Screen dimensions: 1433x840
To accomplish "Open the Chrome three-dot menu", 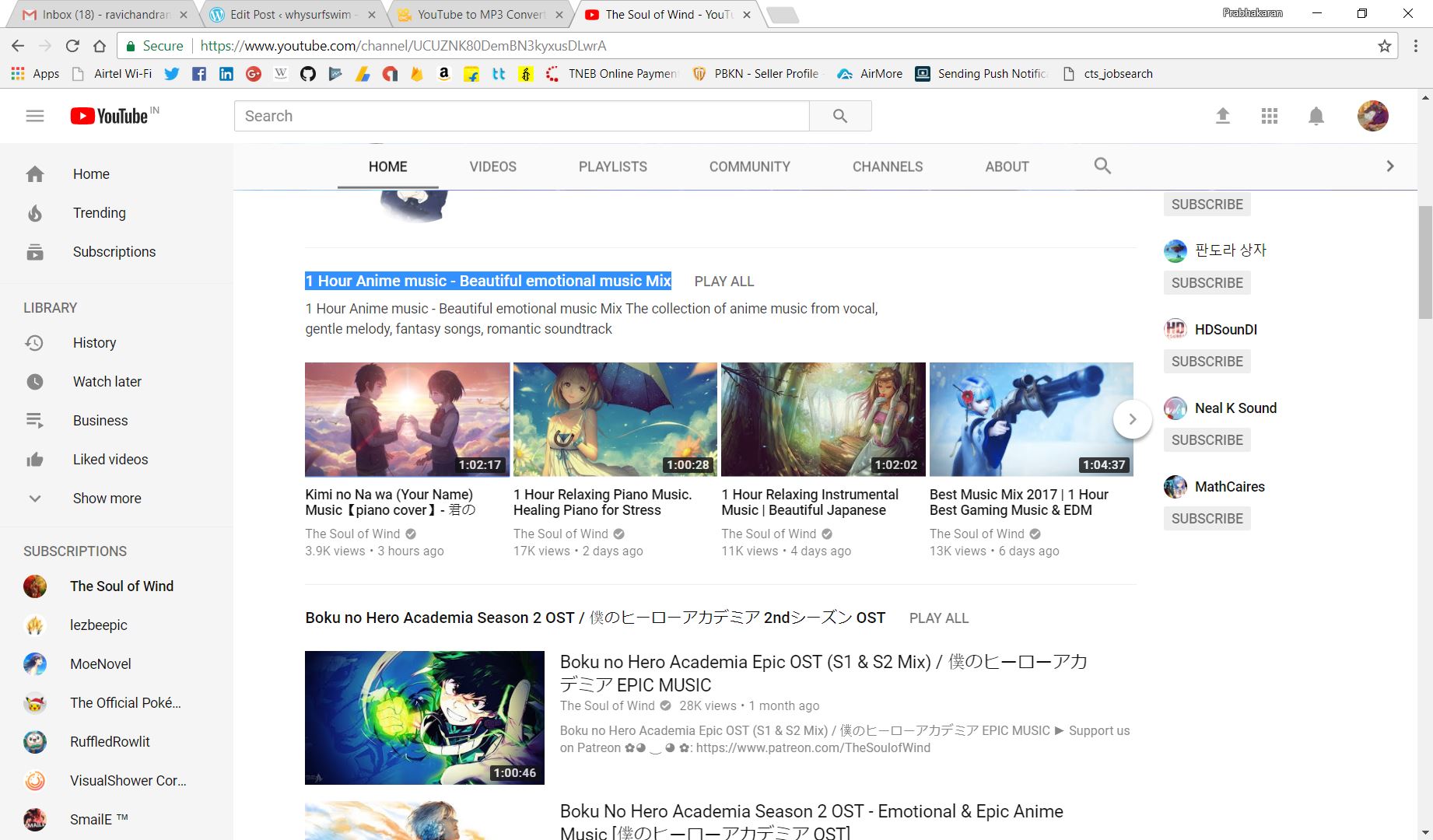I will pyautogui.click(x=1415, y=46).
